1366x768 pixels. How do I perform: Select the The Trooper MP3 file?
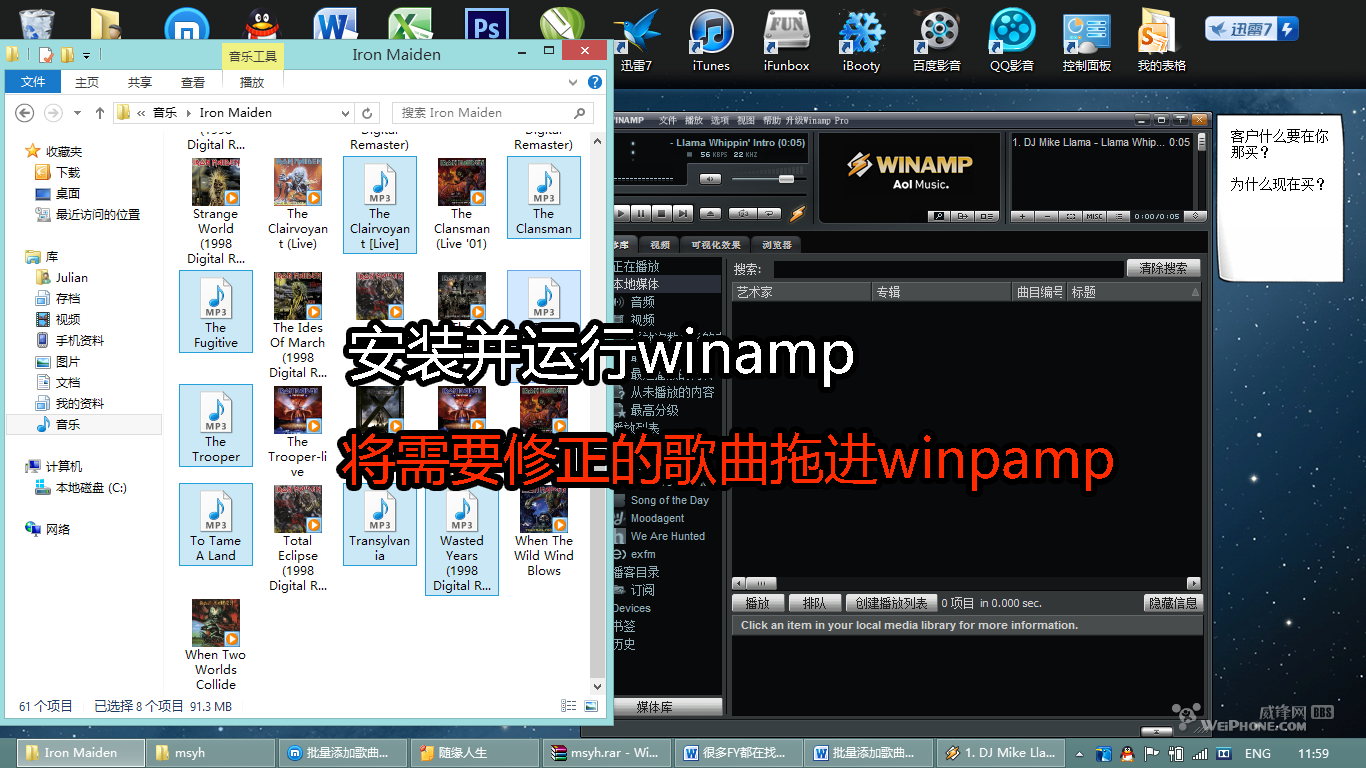coord(216,425)
